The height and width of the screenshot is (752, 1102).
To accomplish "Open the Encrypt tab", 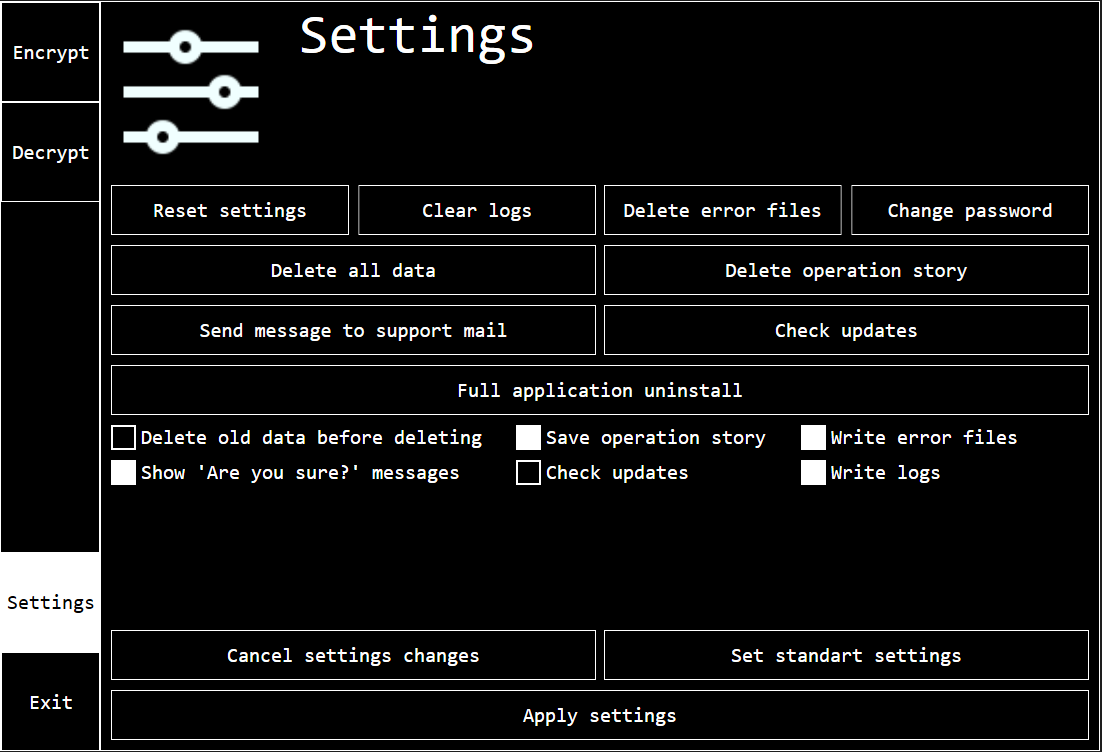I will 51,52.
